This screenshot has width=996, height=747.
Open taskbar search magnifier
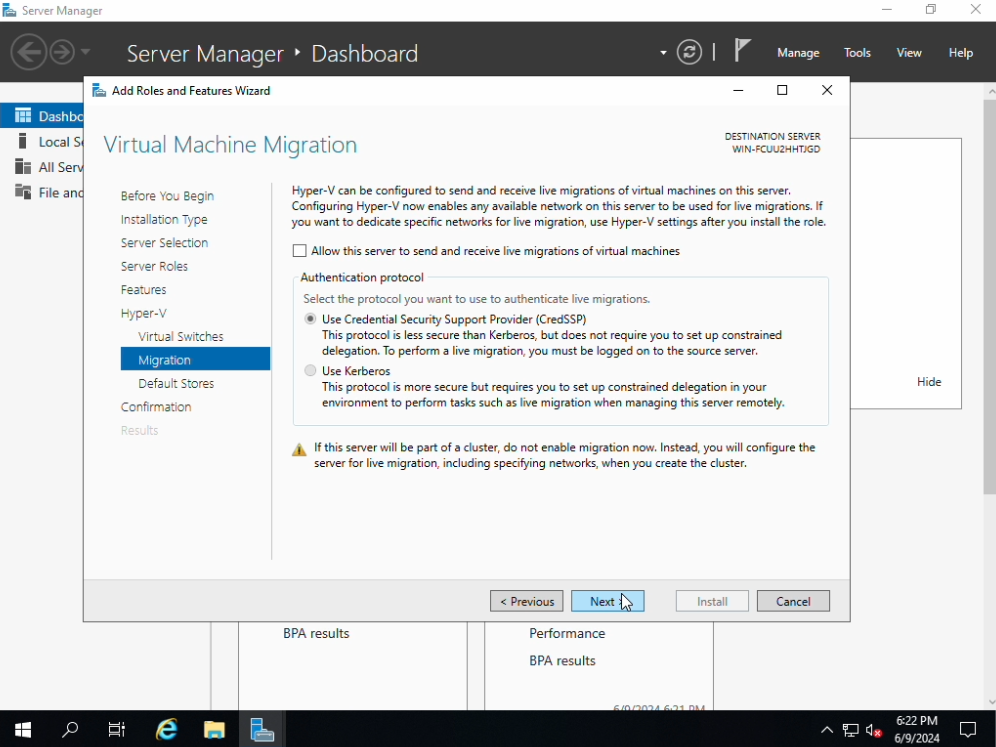[x=70, y=729]
